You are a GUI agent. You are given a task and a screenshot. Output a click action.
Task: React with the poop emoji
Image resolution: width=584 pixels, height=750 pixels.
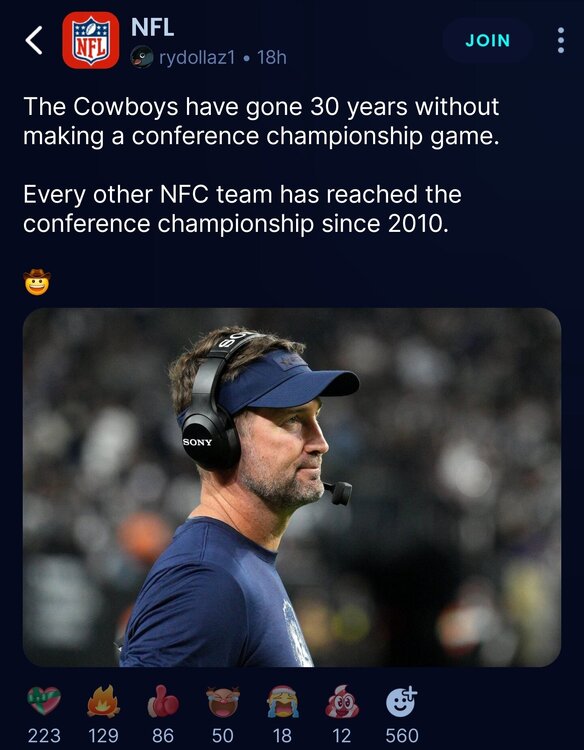point(342,701)
